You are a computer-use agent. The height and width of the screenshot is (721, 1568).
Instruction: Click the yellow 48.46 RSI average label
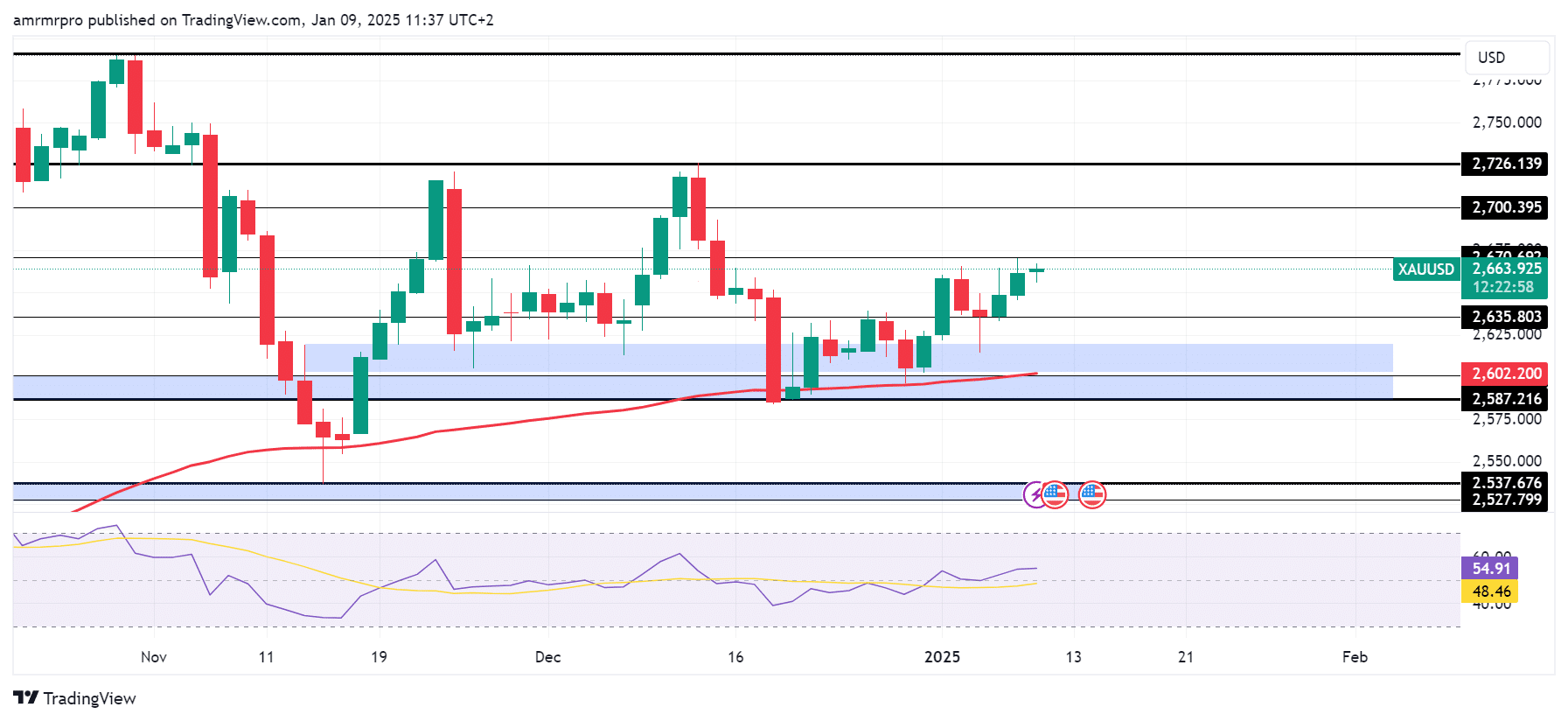(x=1490, y=591)
